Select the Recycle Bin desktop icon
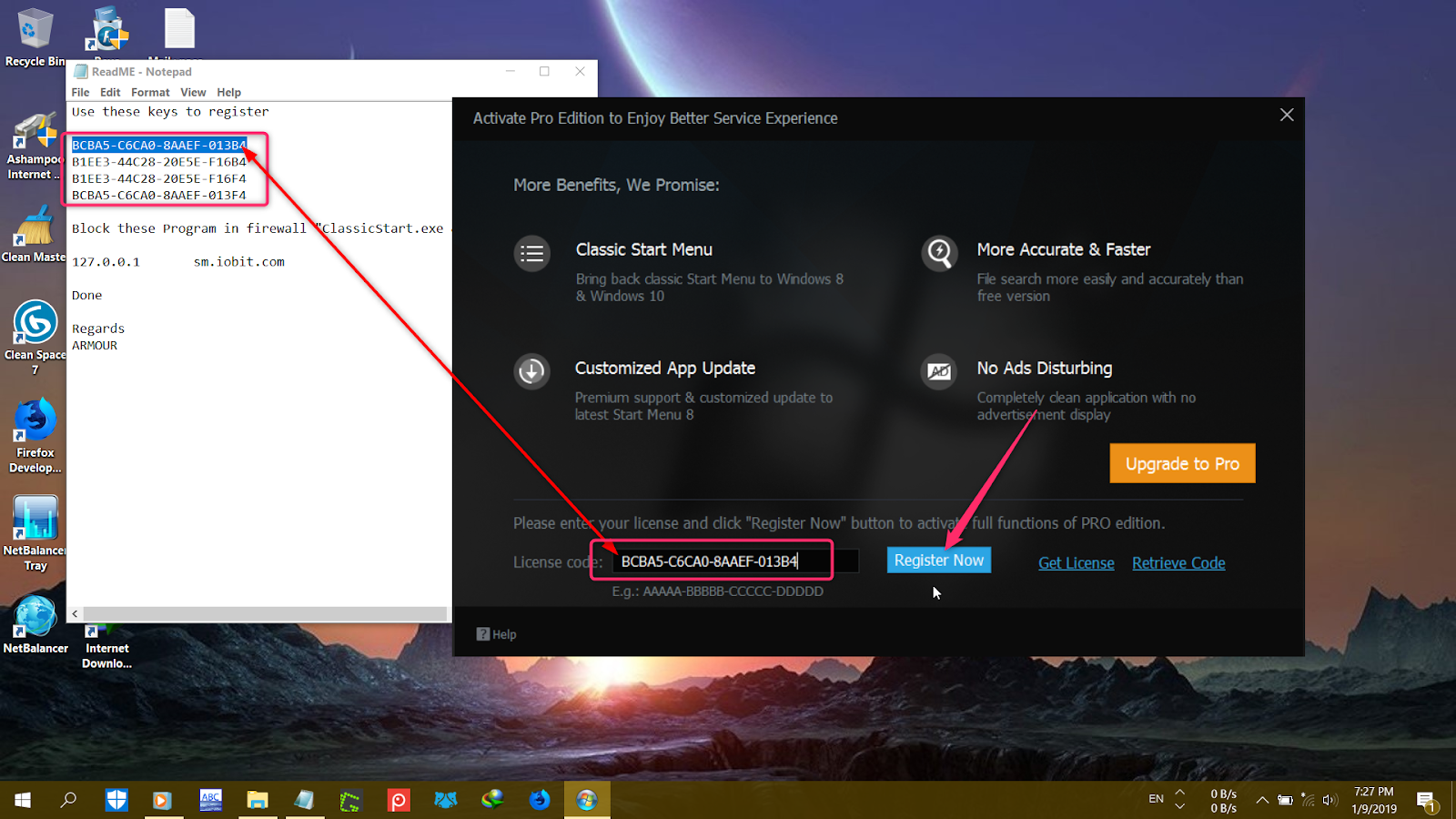 pos(35,38)
